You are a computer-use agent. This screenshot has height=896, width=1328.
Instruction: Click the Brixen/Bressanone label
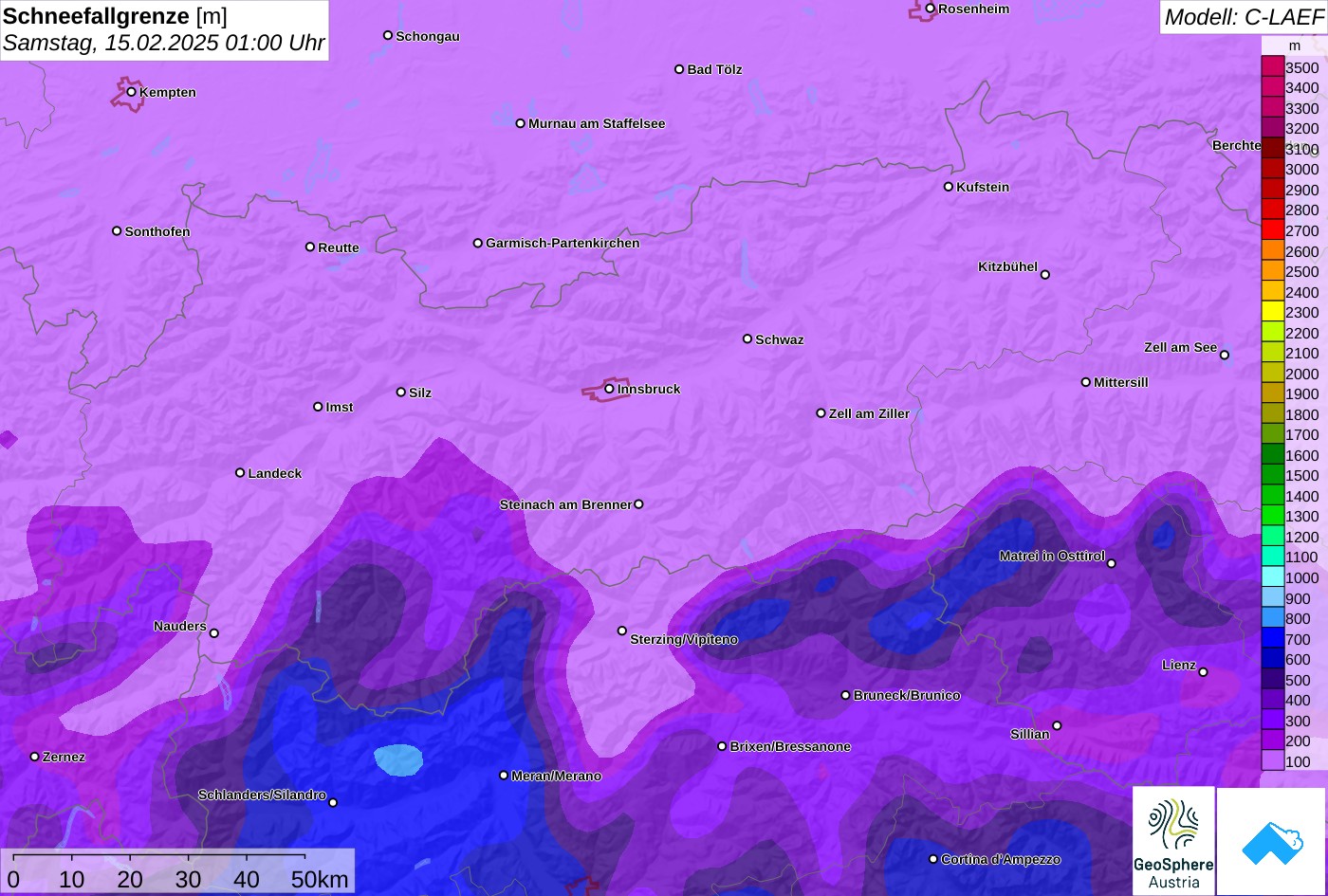pos(790,746)
